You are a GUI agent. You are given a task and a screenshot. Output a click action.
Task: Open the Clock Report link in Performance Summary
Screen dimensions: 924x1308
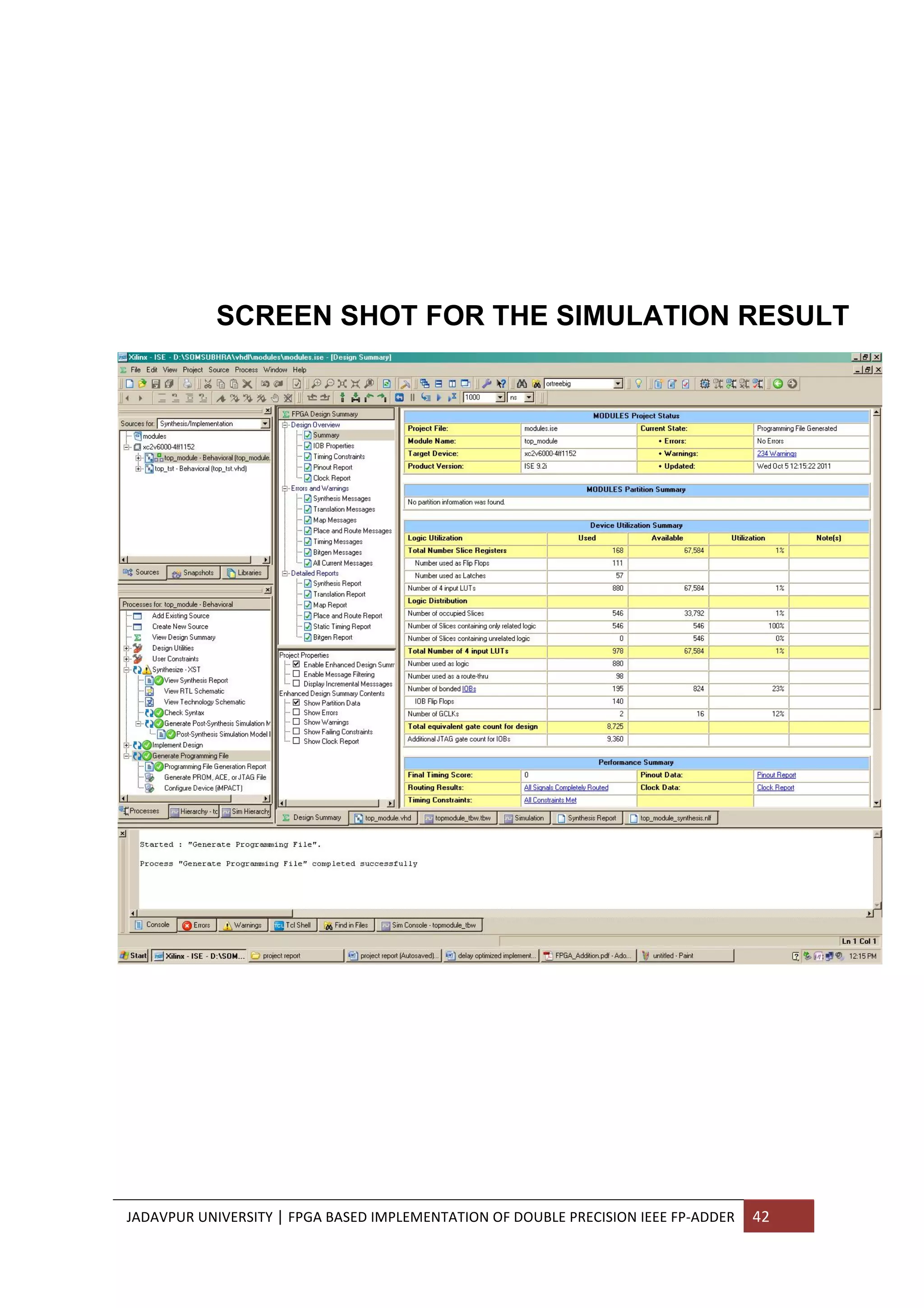pos(775,787)
